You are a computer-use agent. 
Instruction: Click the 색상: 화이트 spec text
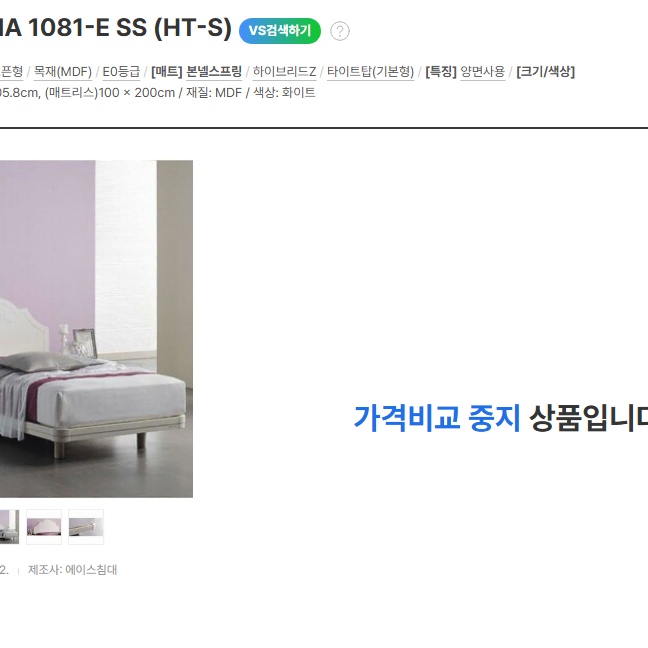coord(284,93)
